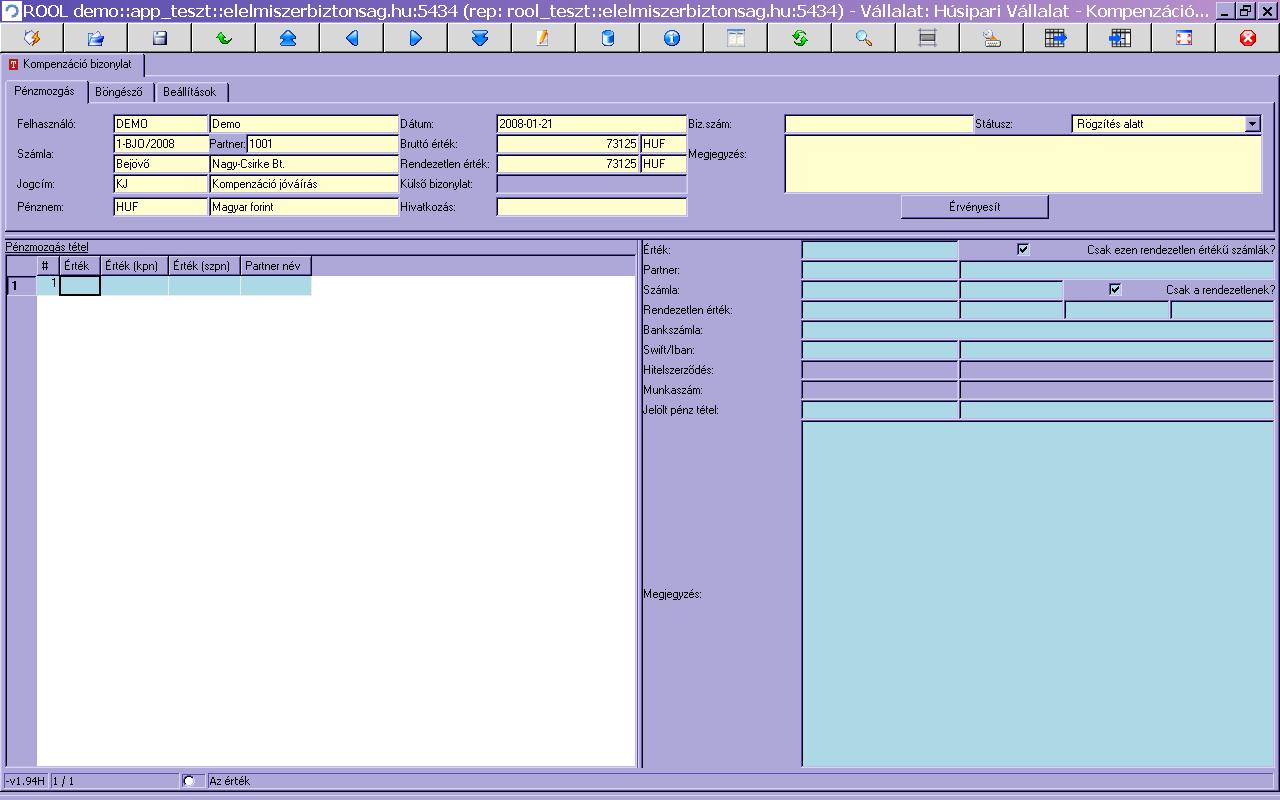The image size is (1280, 800).
Task: Click the Hivatkozás text field
Action: (591, 207)
